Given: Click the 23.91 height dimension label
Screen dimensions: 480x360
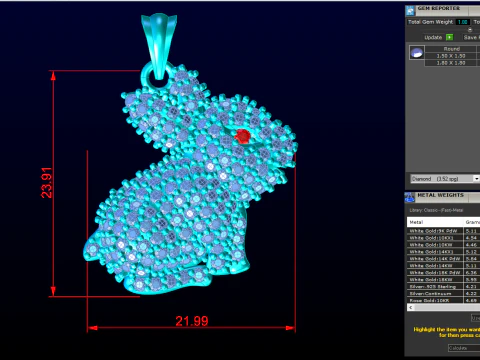Looking at the screenshot, I should tap(47, 183).
